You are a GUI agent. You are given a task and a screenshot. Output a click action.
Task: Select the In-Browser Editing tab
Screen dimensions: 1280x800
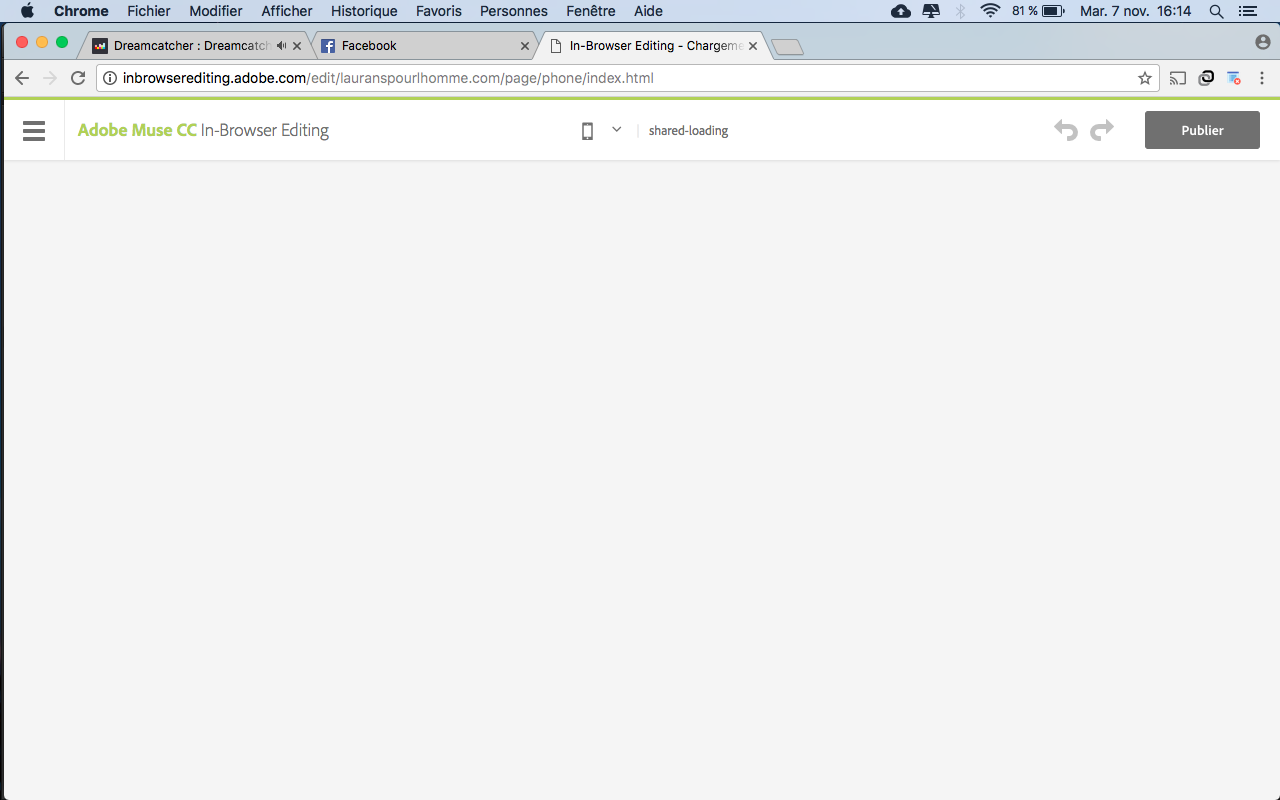pyautogui.click(x=656, y=46)
